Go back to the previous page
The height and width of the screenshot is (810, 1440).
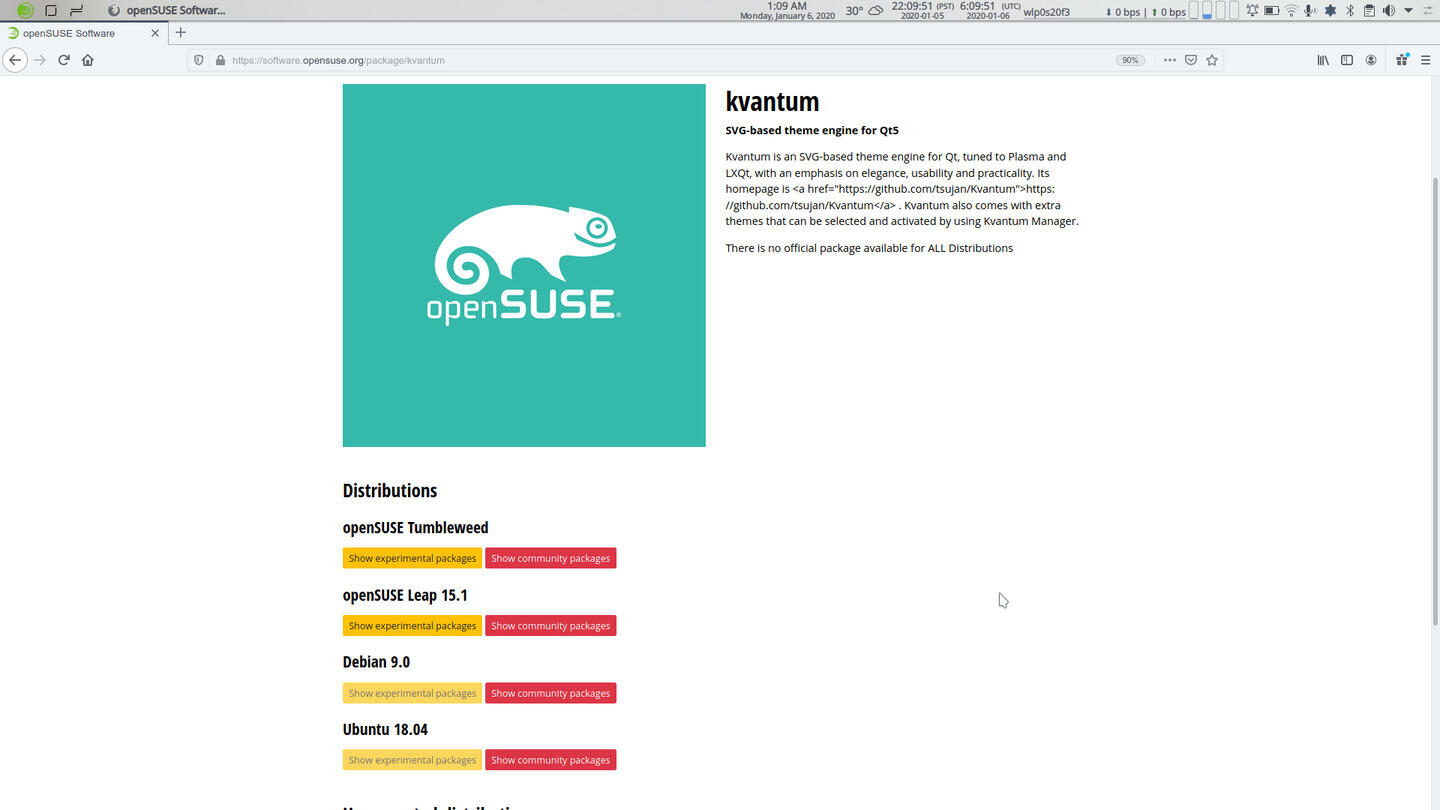tap(14, 60)
